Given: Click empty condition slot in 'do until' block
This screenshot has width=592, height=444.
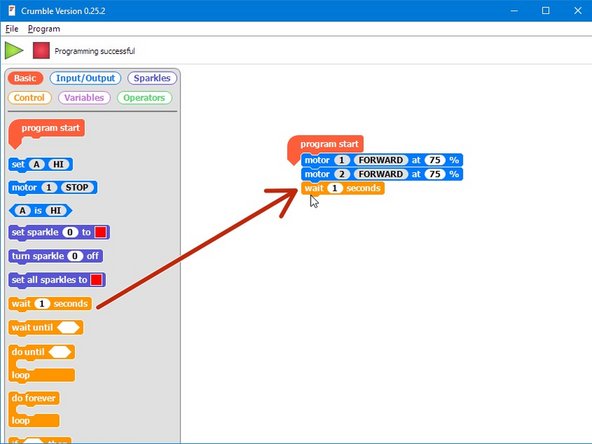Looking at the screenshot, I should coord(60,352).
